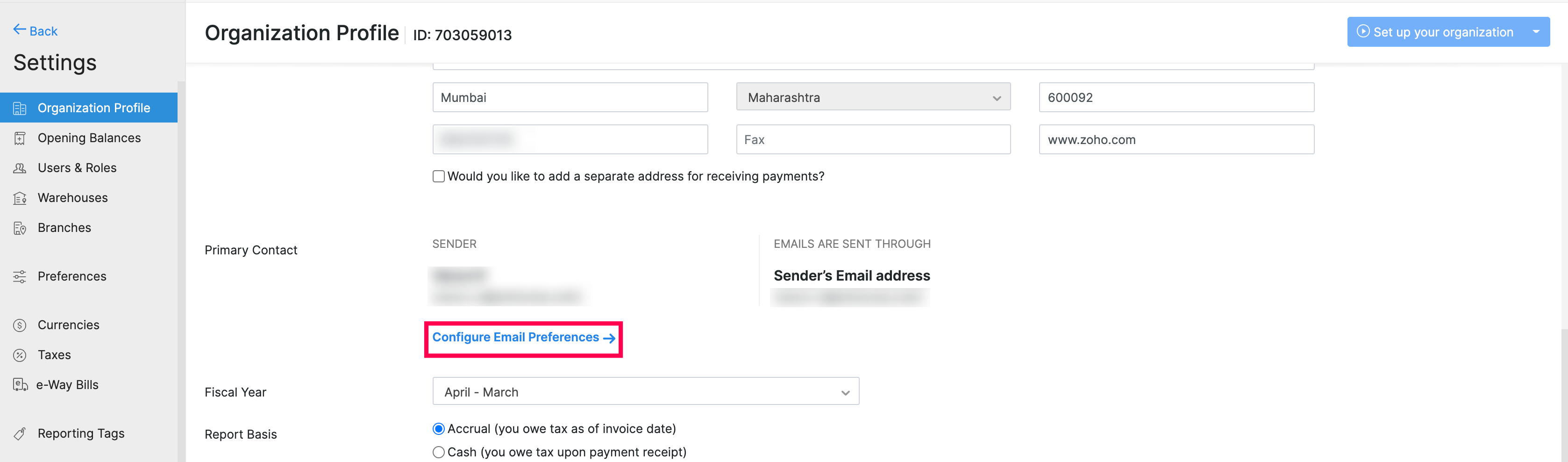Select the Cash report basis option
The image size is (1568, 462).
tap(438, 452)
